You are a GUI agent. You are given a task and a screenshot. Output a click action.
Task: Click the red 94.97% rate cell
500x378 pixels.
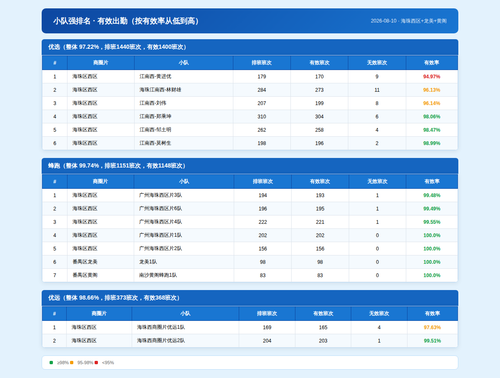pyautogui.click(x=432, y=77)
